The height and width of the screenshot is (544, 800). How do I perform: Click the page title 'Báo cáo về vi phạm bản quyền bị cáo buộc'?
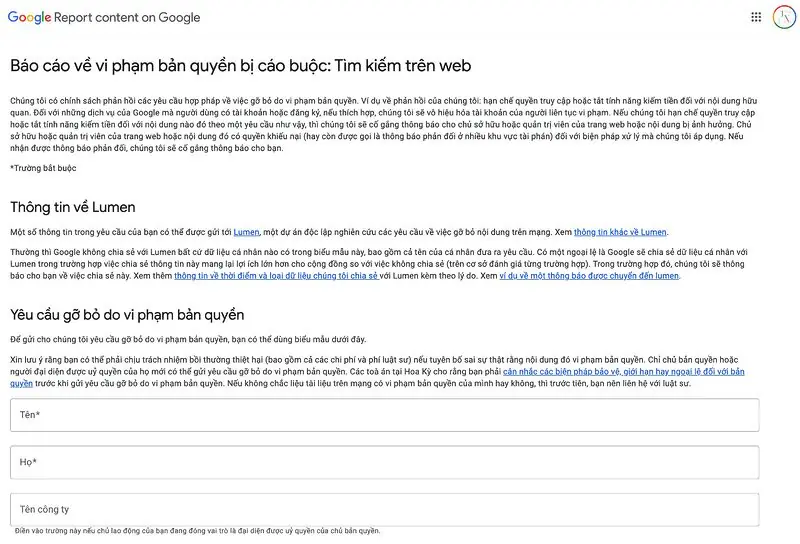click(240, 66)
